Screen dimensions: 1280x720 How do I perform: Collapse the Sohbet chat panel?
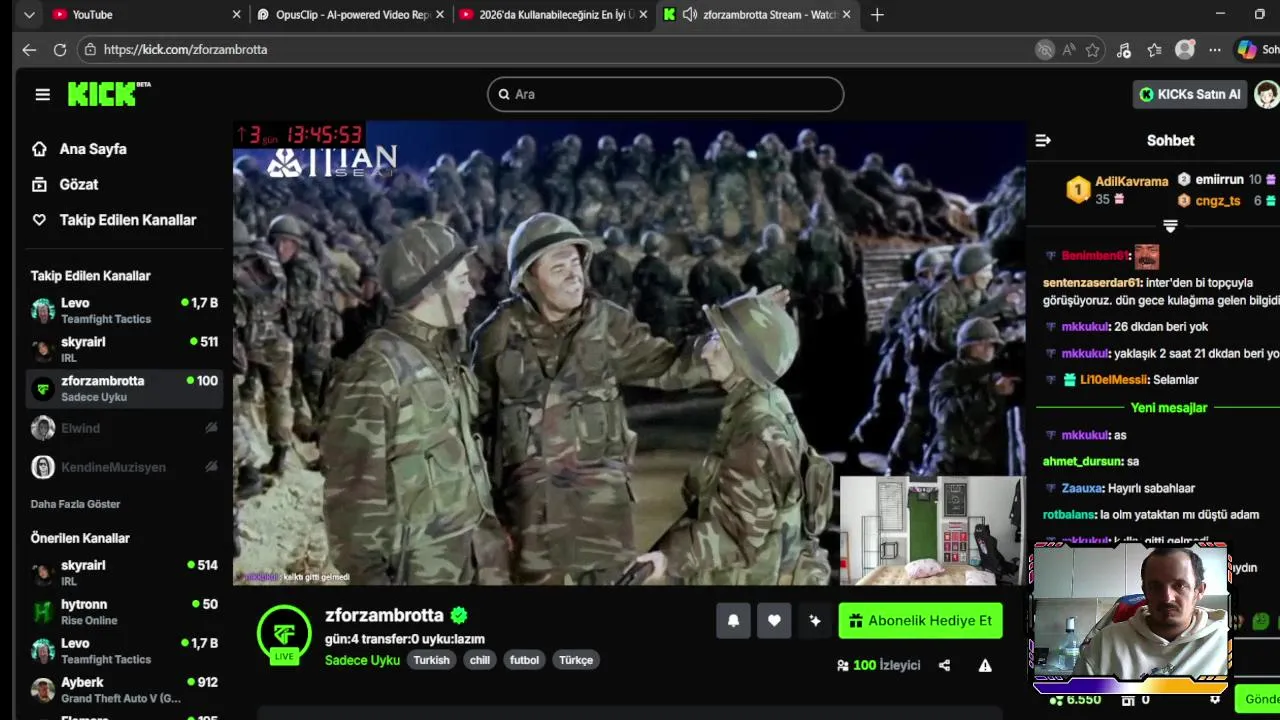click(1043, 140)
